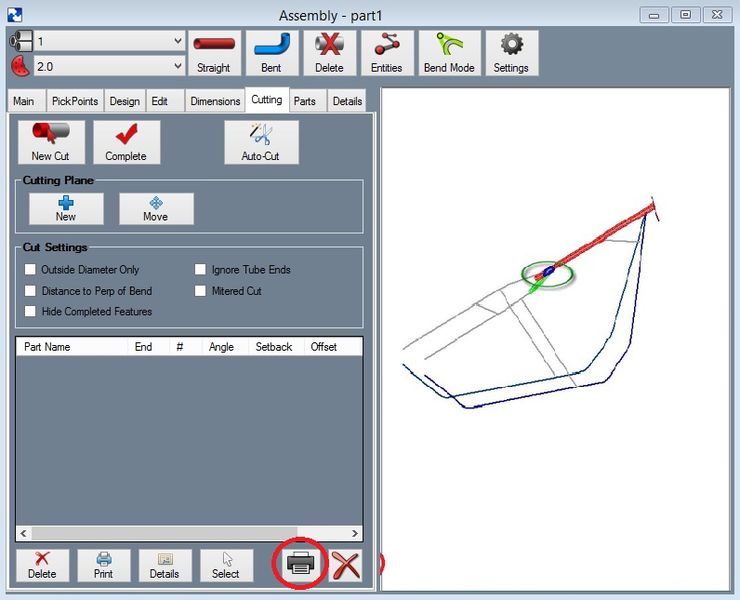The width and height of the screenshot is (740, 600).
Task: Toggle Ignore Tube Ends option
Action: click(201, 270)
